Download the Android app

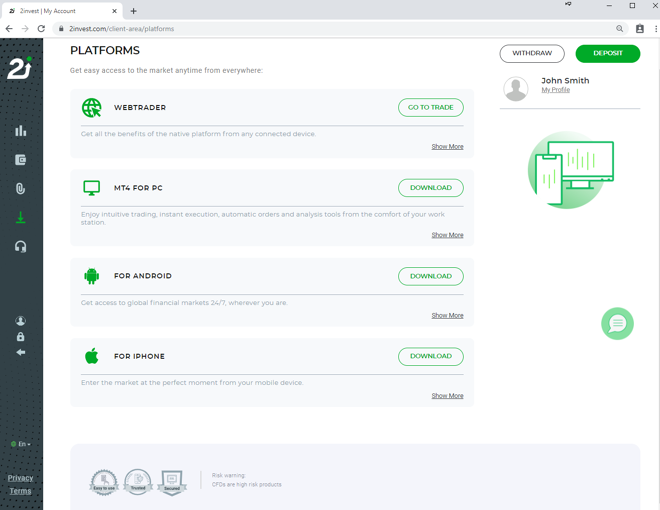coord(431,276)
